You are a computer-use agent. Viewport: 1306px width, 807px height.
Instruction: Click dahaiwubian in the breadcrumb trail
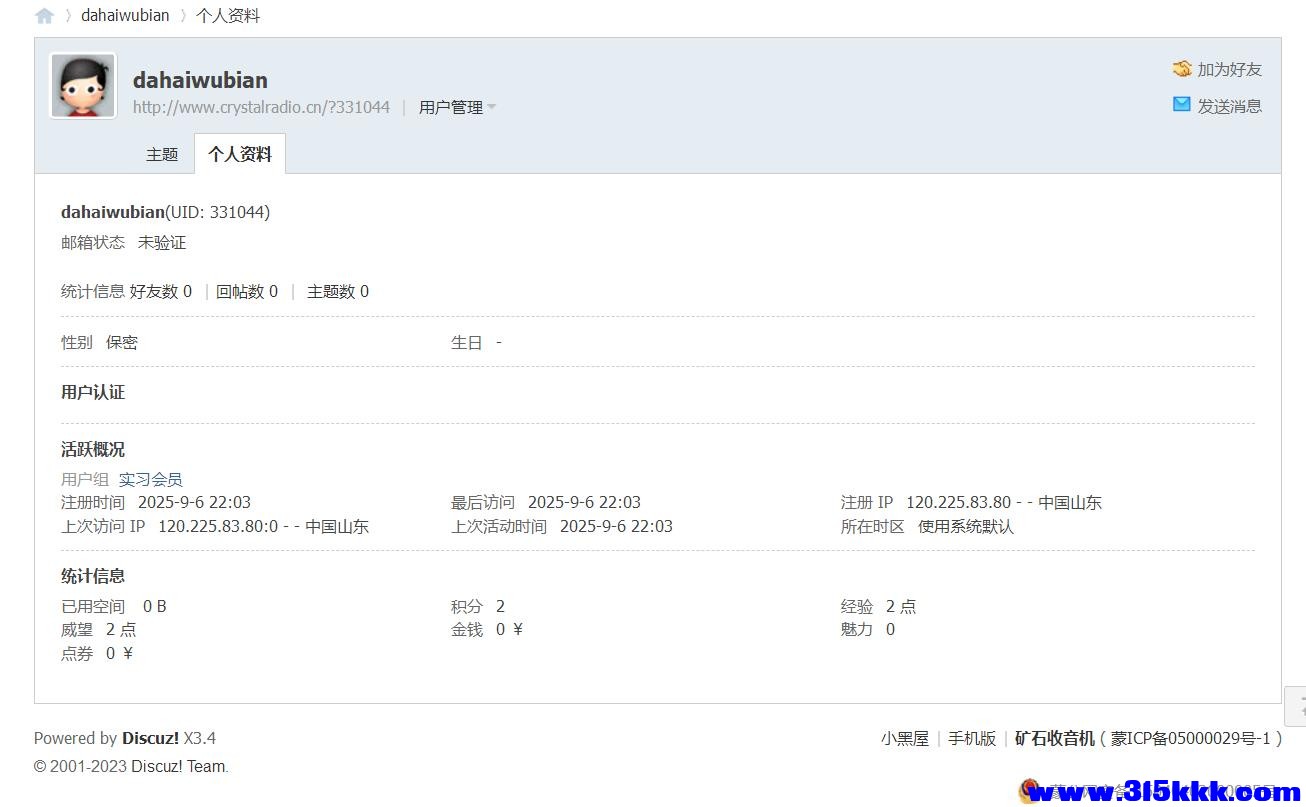124,15
